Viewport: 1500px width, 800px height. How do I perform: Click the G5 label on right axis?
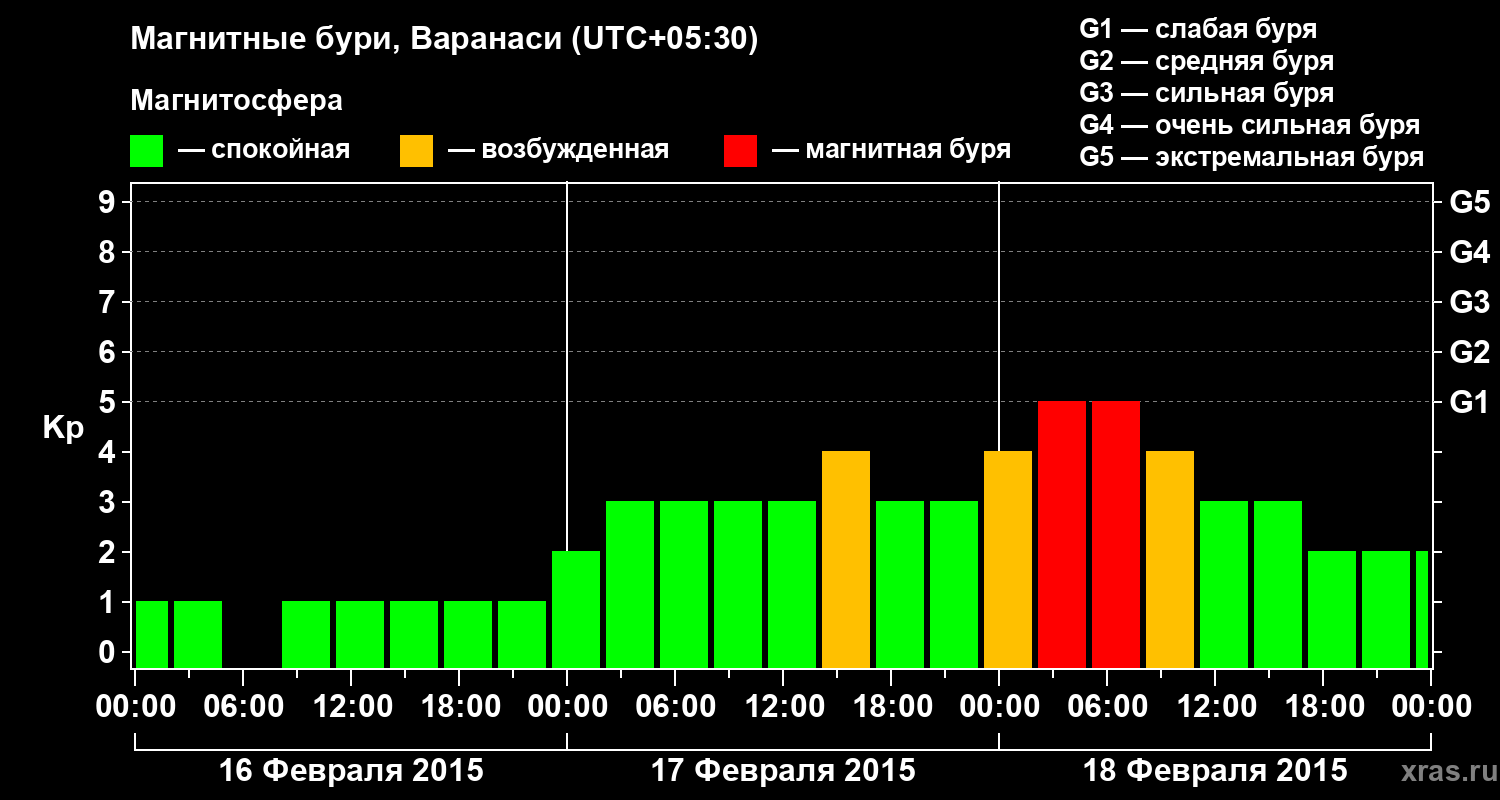pyautogui.click(x=1469, y=202)
